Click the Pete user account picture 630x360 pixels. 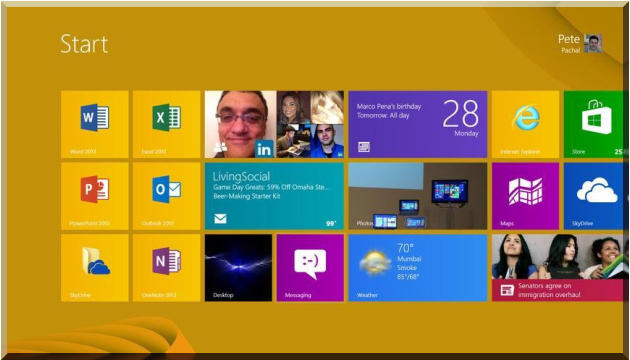593,43
